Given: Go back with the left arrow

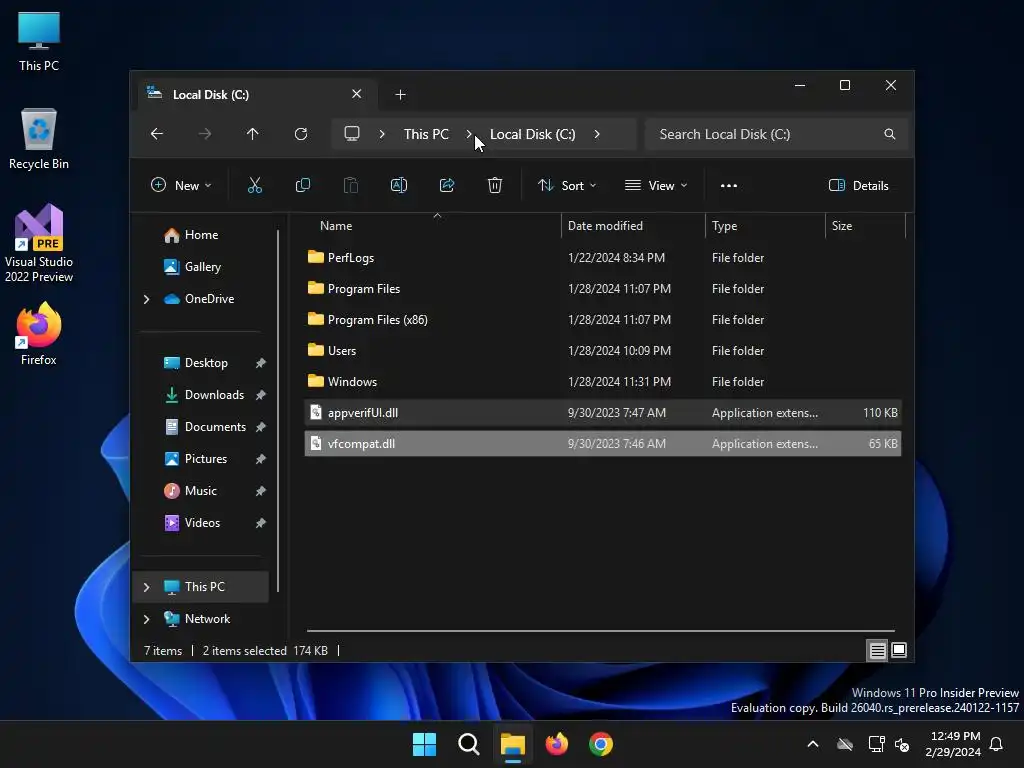Looking at the screenshot, I should pos(157,134).
